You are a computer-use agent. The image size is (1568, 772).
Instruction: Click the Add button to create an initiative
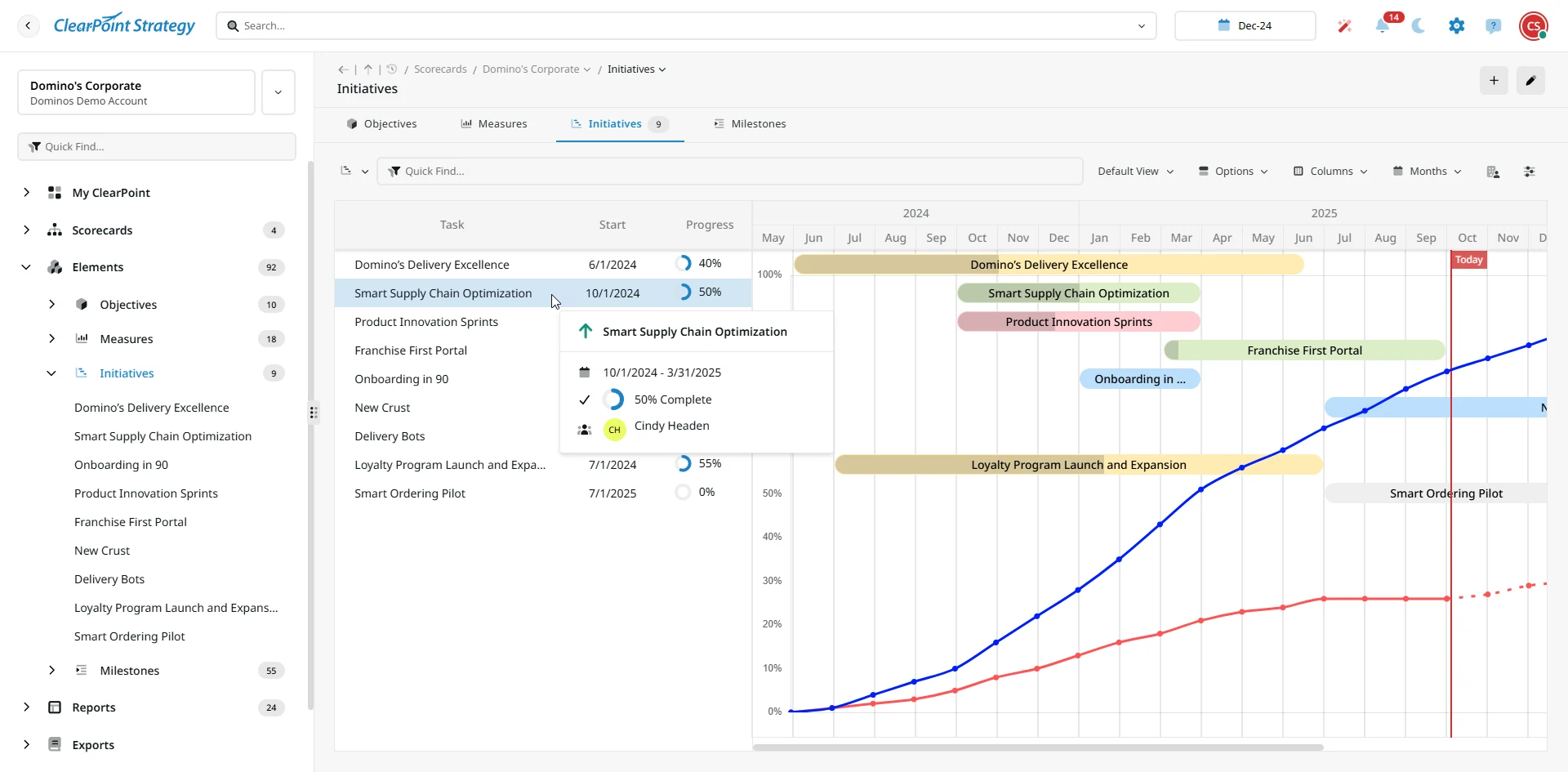tap(1494, 80)
